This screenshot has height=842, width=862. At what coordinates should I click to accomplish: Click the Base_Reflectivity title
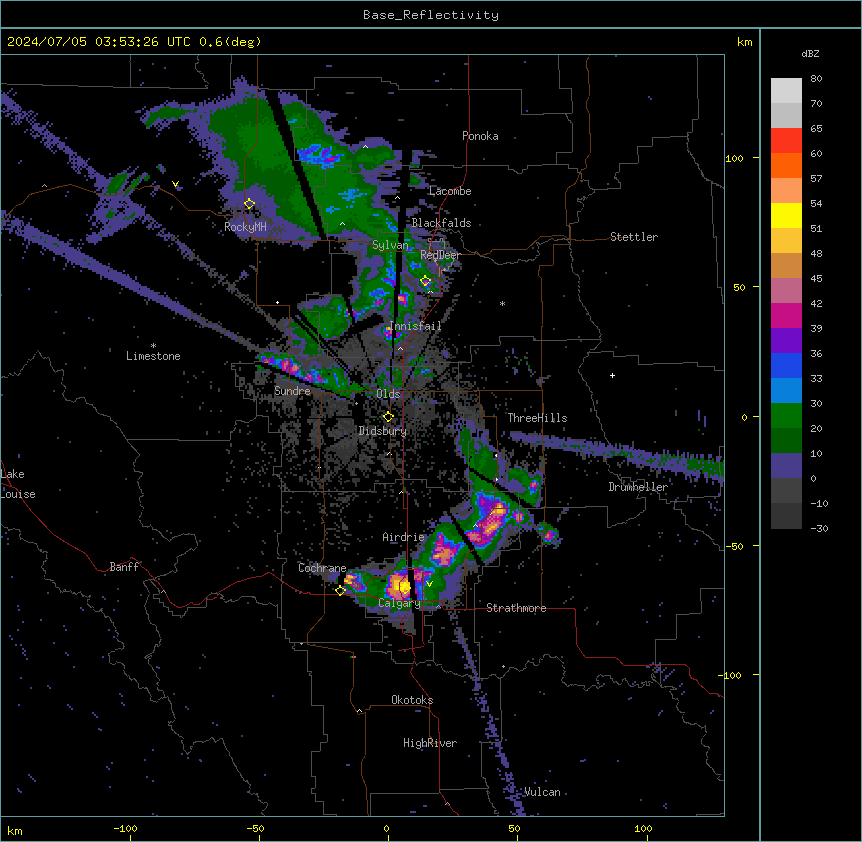(x=431, y=15)
